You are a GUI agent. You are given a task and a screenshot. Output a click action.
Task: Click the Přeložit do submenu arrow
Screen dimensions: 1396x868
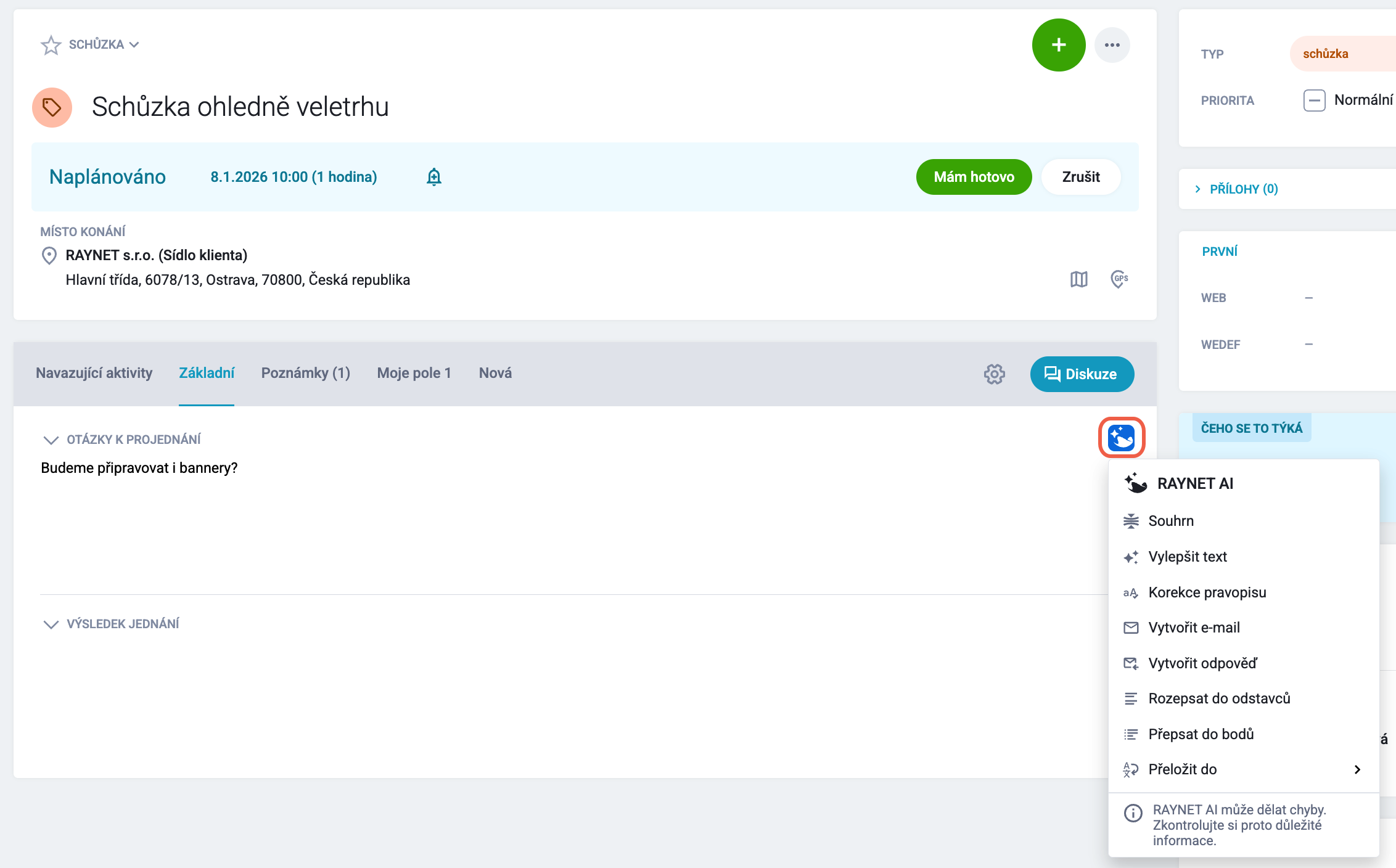click(1357, 769)
